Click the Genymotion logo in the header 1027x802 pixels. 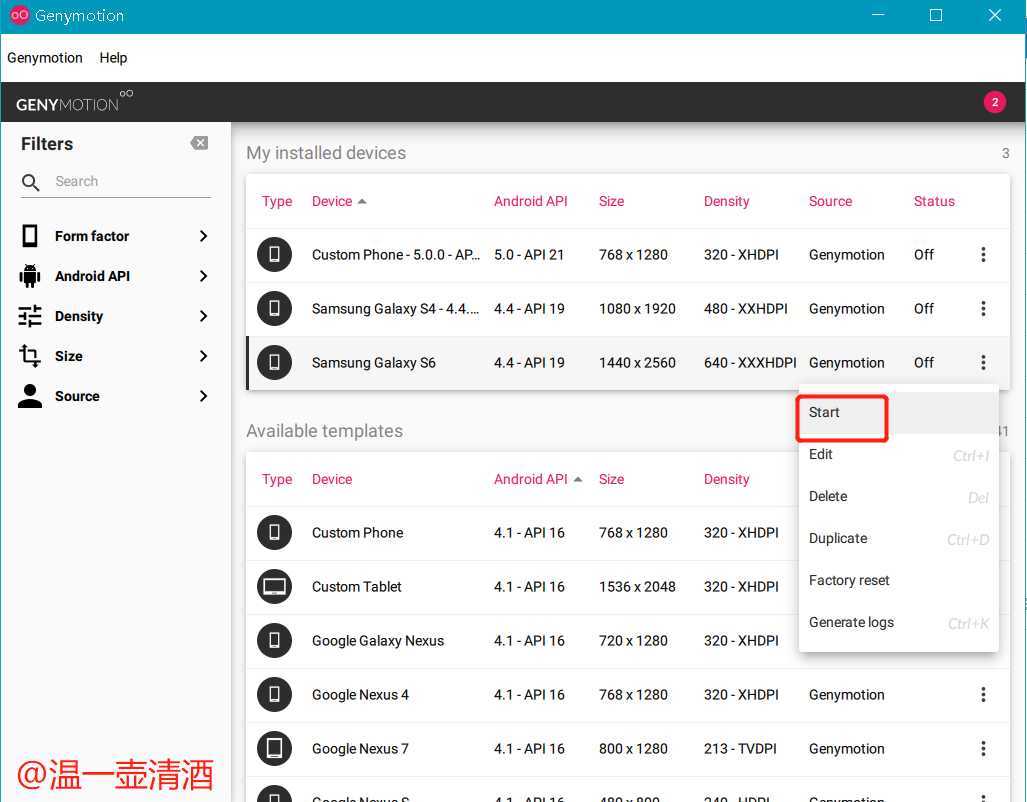[74, 102]
